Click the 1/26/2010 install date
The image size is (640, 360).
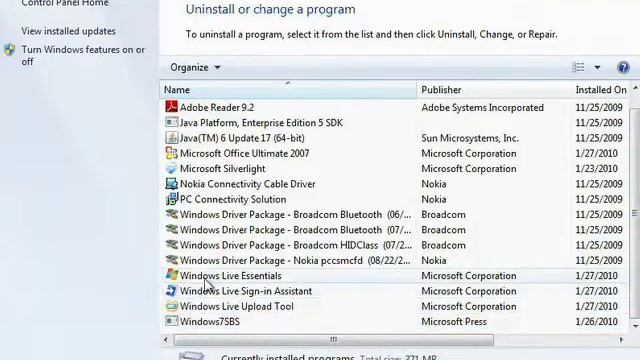tap(596, 322)
